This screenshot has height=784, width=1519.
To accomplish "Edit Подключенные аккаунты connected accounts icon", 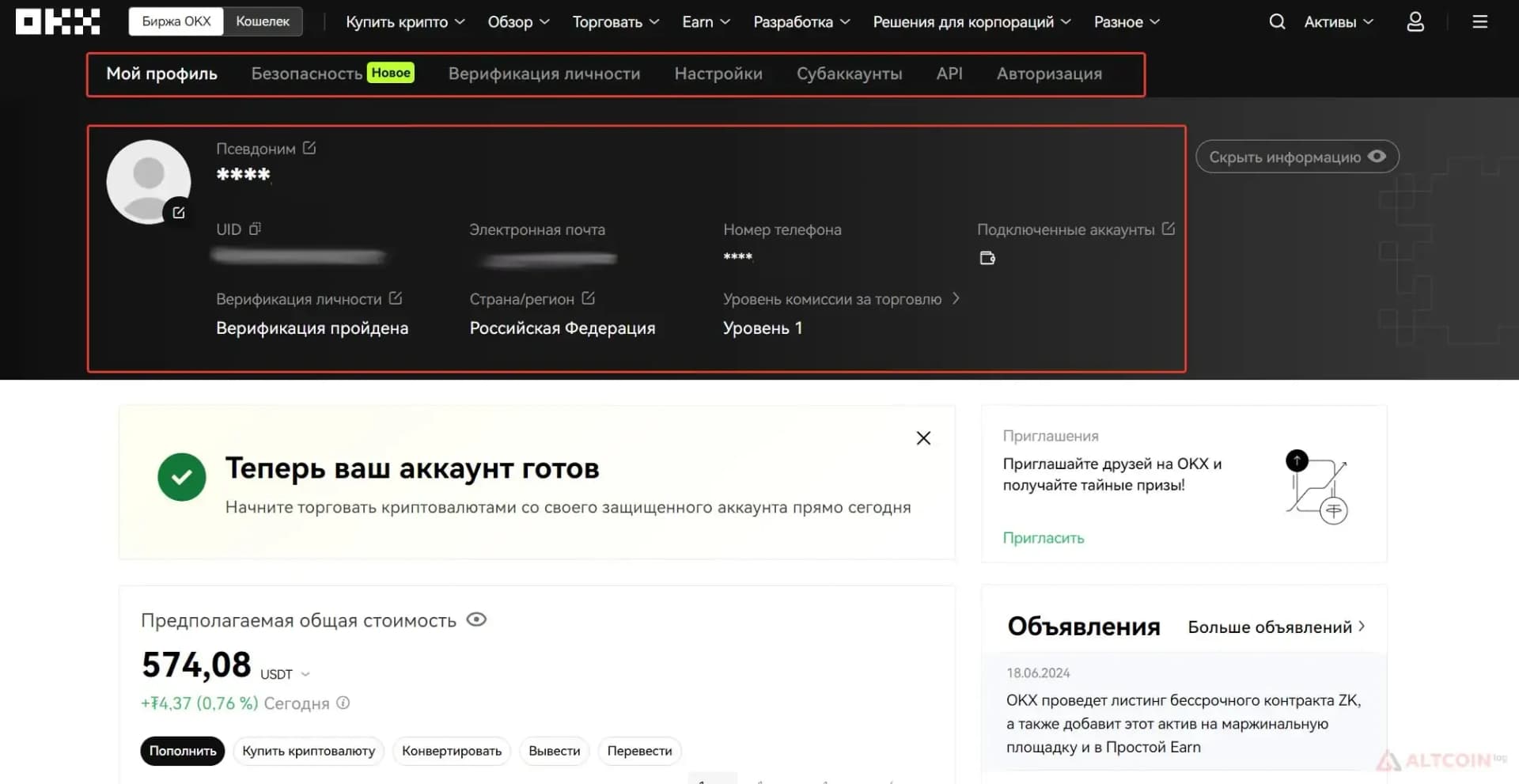I will [1169, 229].
